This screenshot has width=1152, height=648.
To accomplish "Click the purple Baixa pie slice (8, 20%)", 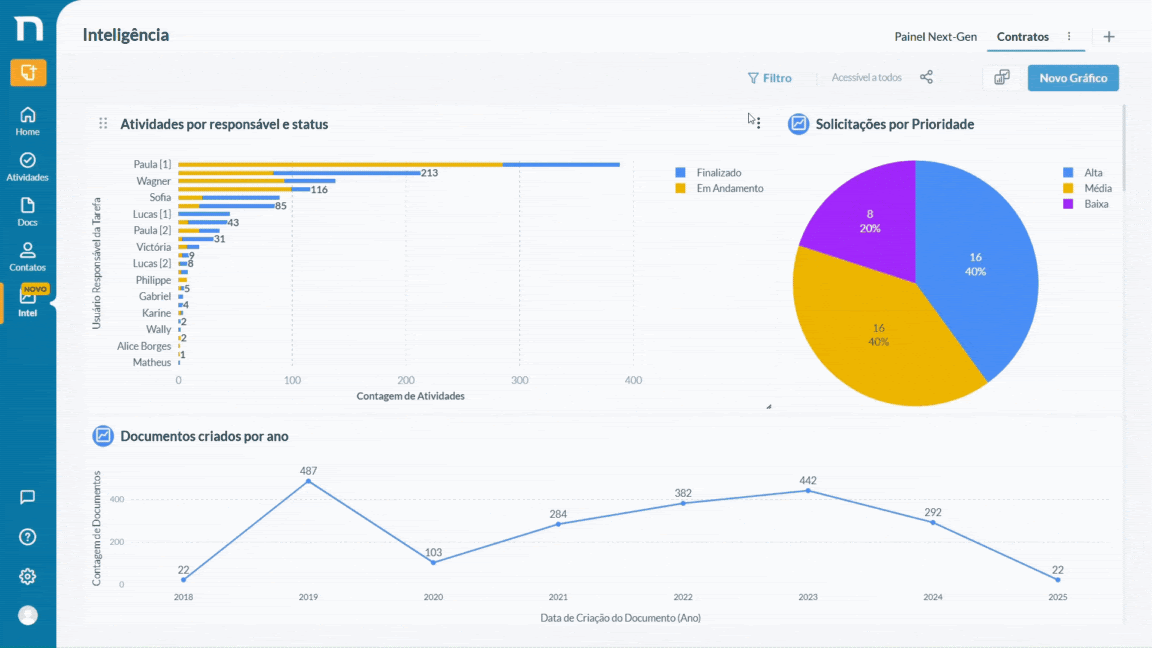I will (870, 221).
